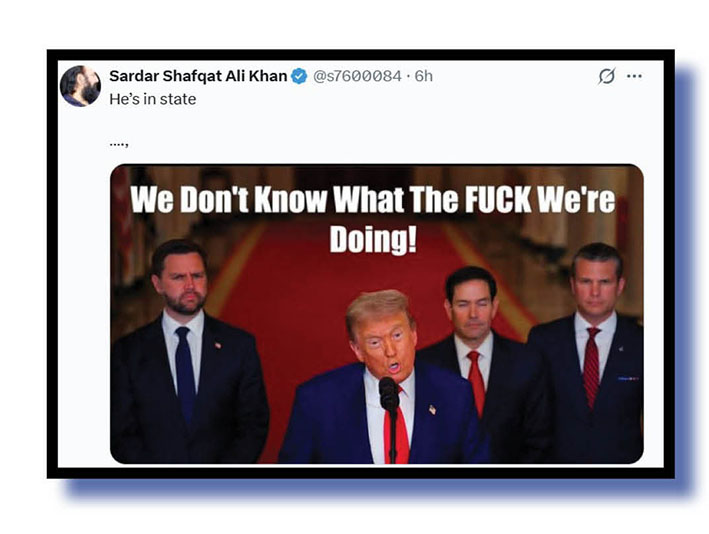The width and height of the screenshot is (709, 534).
Task: Click the flag pin on the speaker's lapel
Action: (x=432, y=410)
